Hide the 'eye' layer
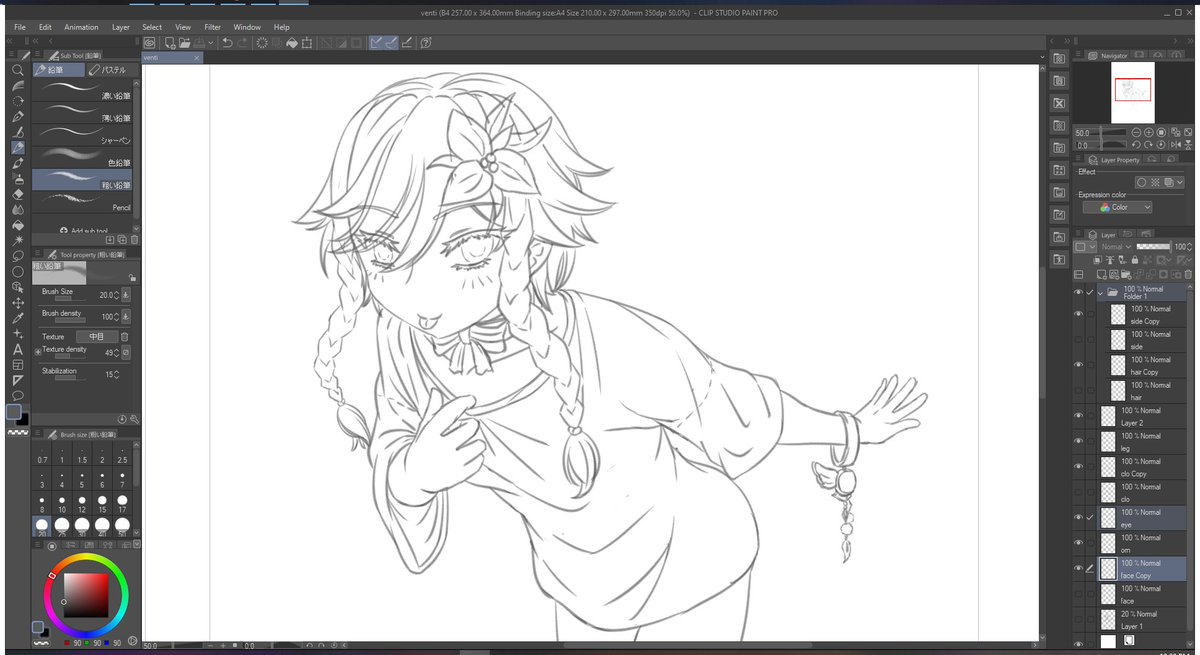This screenshot has height=655, width=1200. 1078,518
